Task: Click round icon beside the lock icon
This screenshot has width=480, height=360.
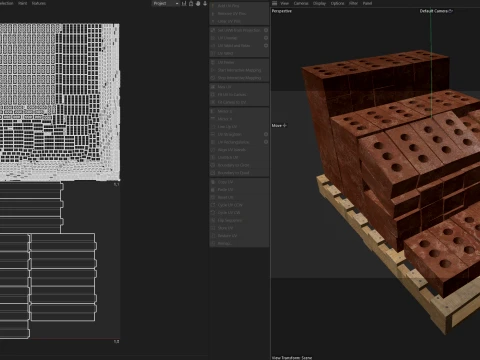Action: click(198, 3)
